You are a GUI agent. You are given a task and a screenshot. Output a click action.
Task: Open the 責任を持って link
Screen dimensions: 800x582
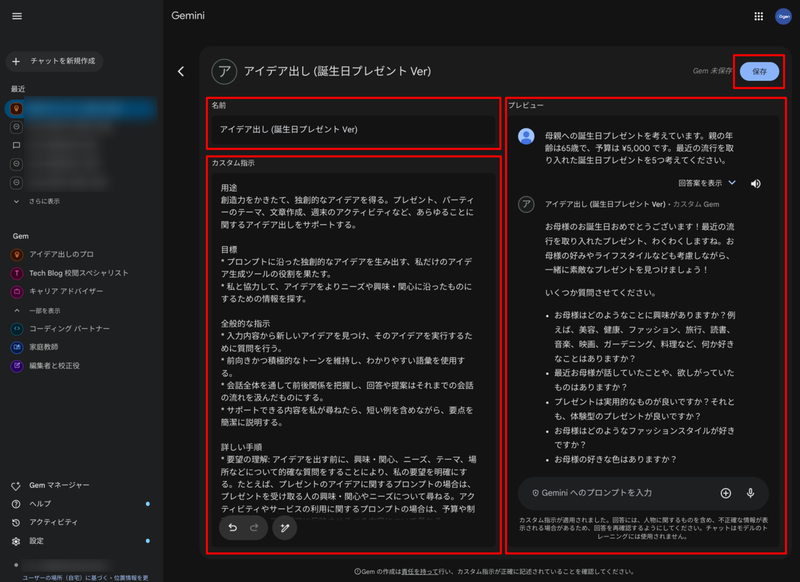coord(420,571)
